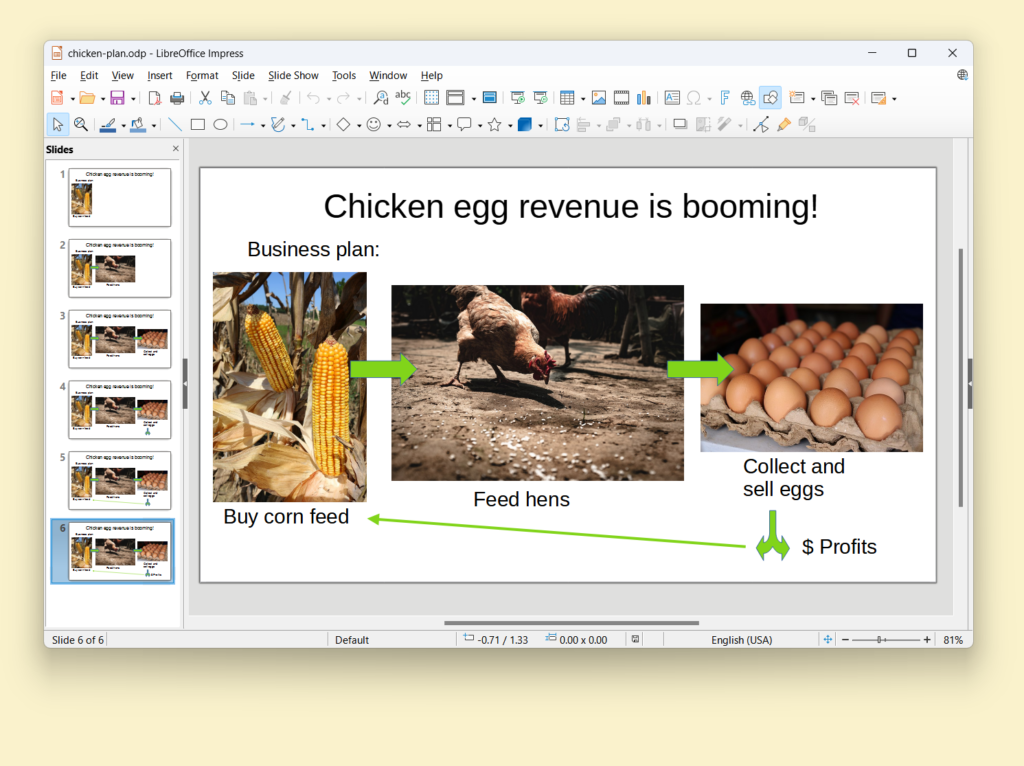Open the Symbol Shapes smiley dropdown arrow
Viewport: 1024px width, 766px height.
pyautogui.click(x=389, y=126)
